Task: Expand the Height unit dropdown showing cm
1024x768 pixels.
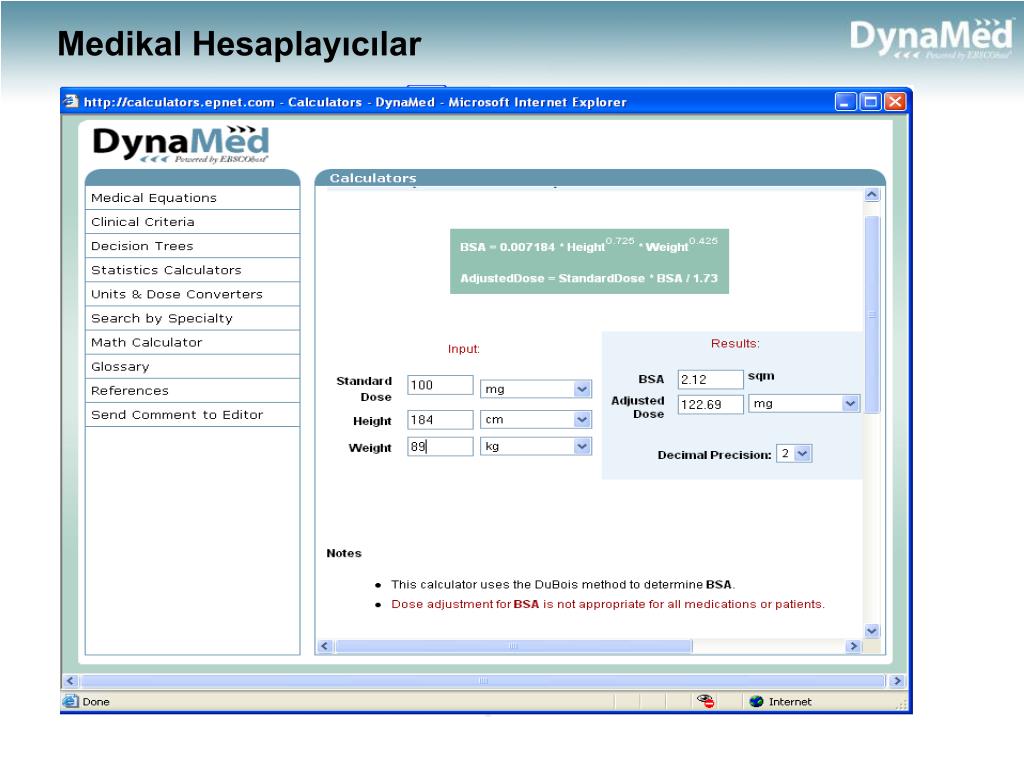Action: tap(582, 420)
